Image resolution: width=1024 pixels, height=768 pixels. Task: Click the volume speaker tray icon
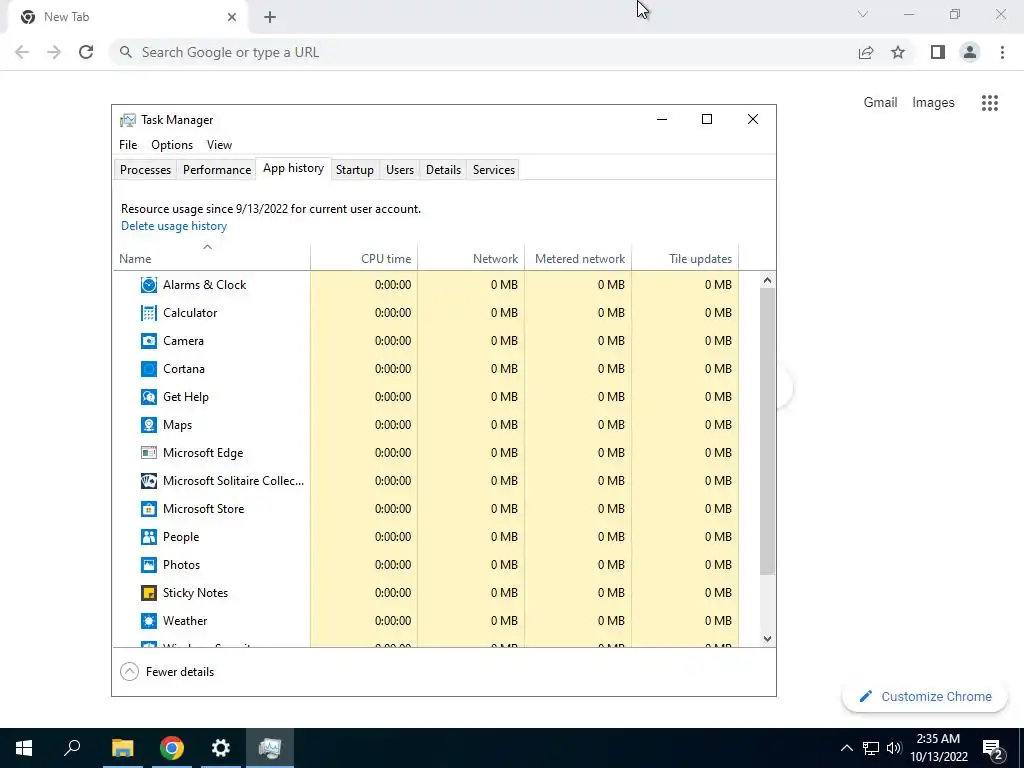coord(894,748)
